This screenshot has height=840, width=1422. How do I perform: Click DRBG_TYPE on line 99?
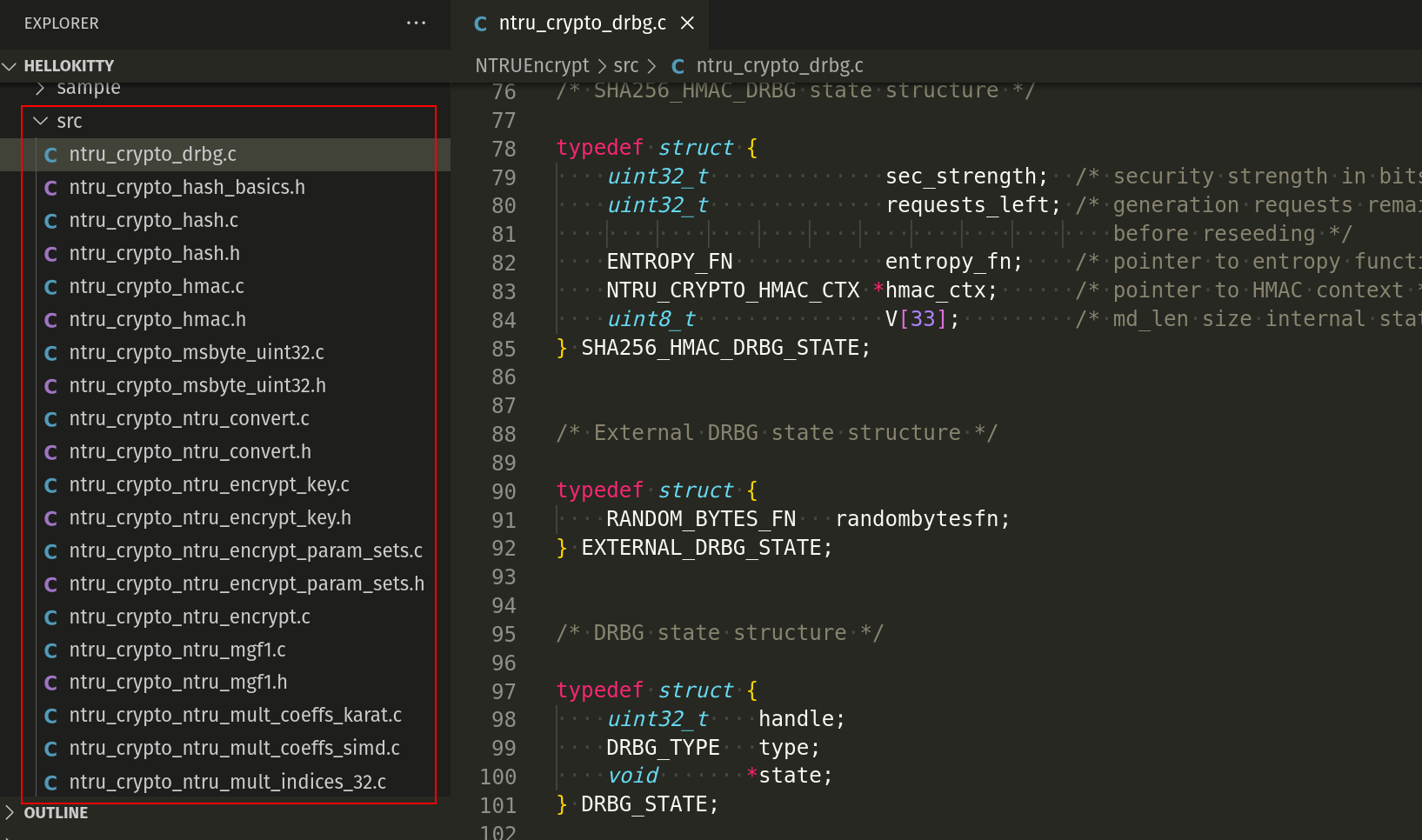(x=663, y=748)
